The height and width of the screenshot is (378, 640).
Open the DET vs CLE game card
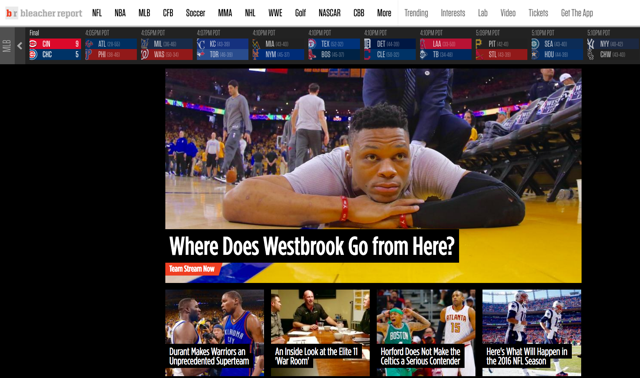390,46
